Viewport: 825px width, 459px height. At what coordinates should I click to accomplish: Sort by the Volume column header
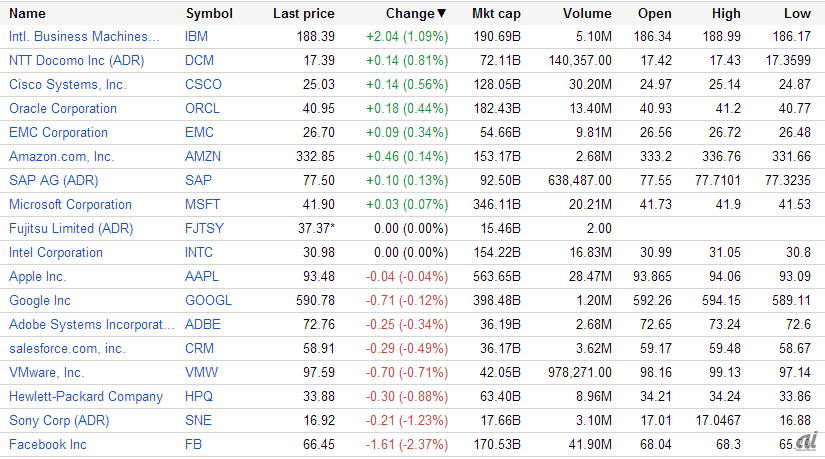click(x=586, y=14)
